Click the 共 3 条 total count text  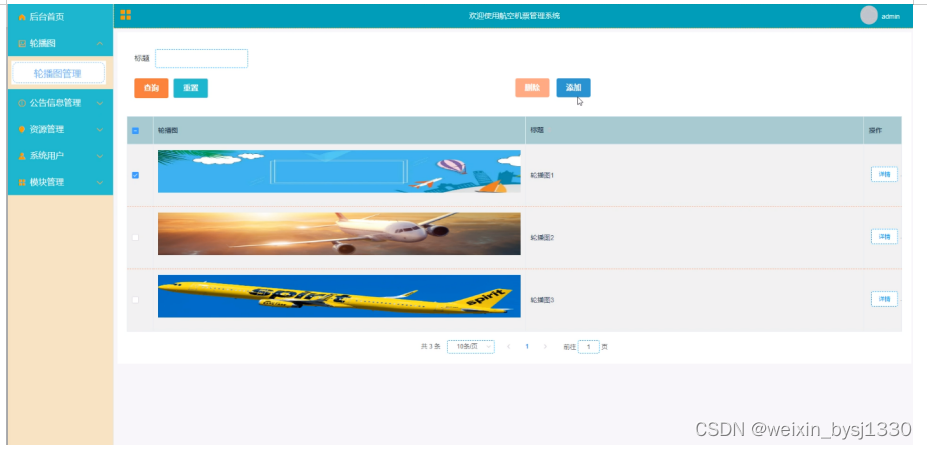430,347
